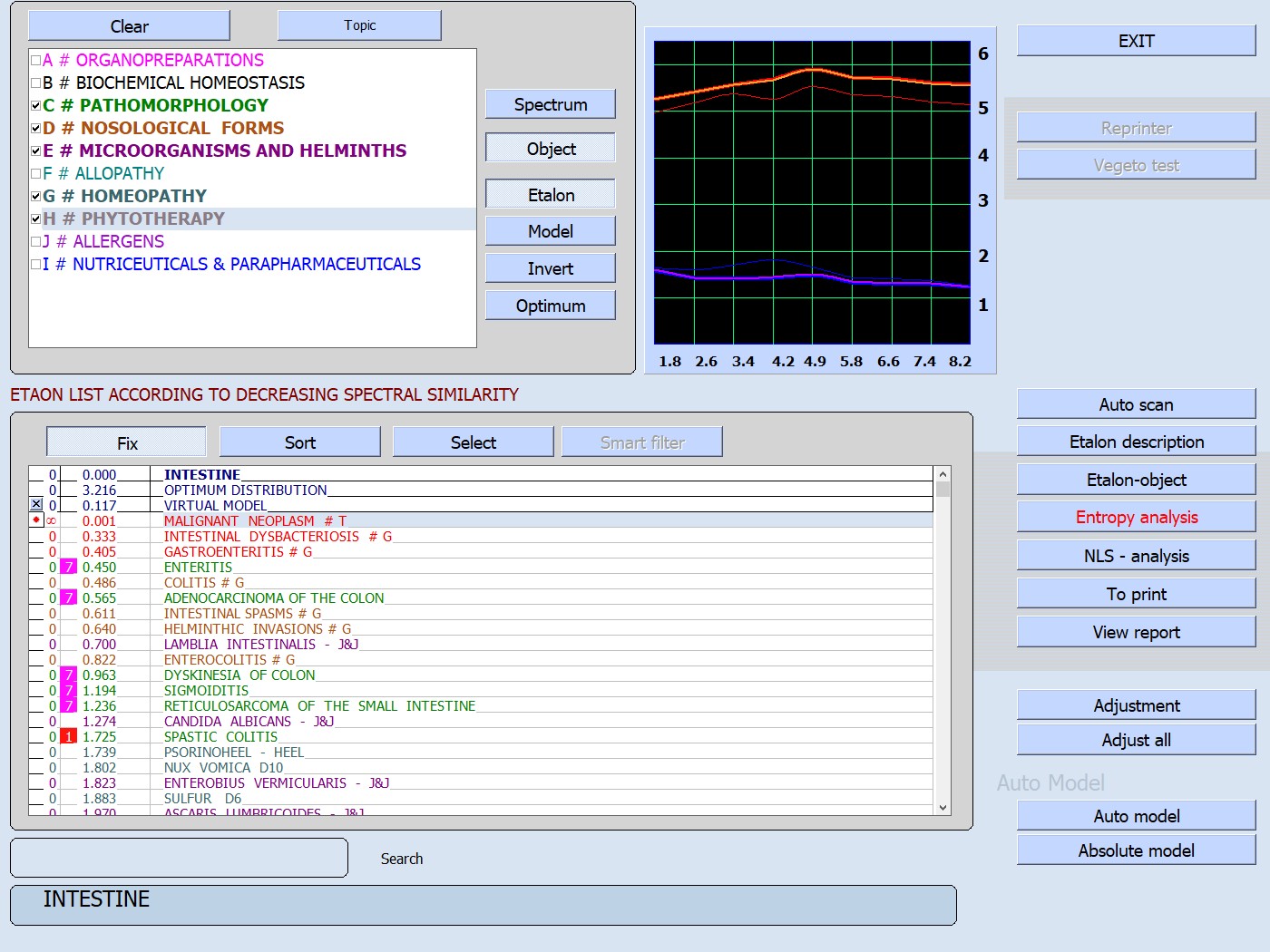
Task: Click the Select button
Action: point(473,442)
